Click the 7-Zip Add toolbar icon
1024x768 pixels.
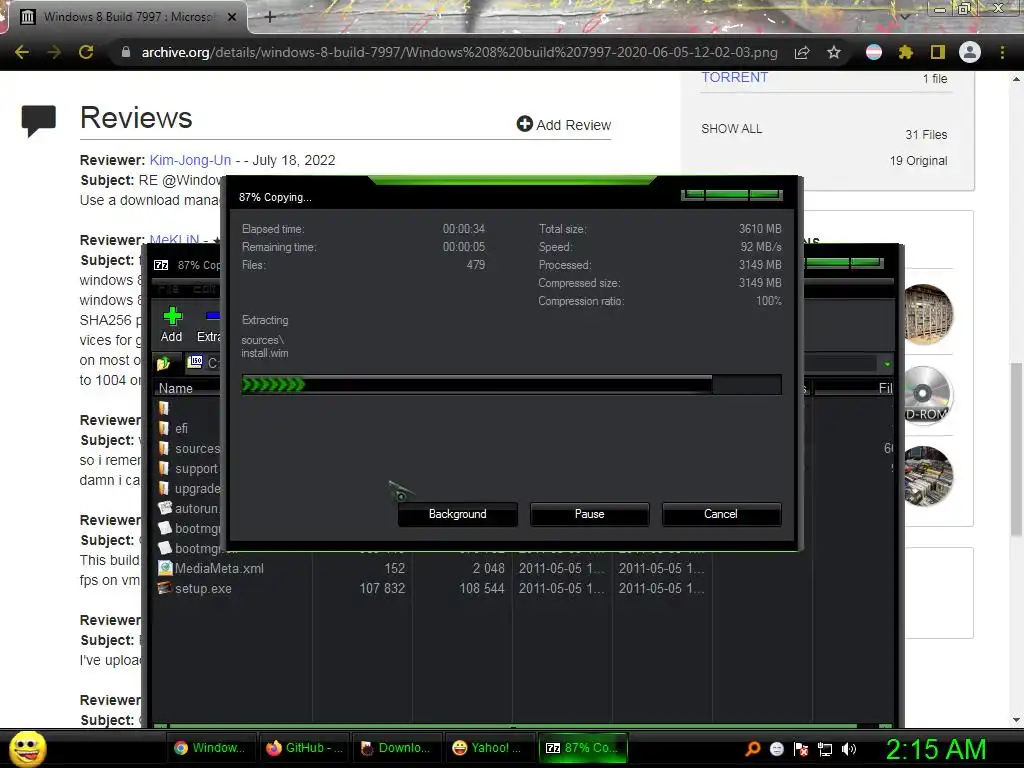click(x=172, y=325)
